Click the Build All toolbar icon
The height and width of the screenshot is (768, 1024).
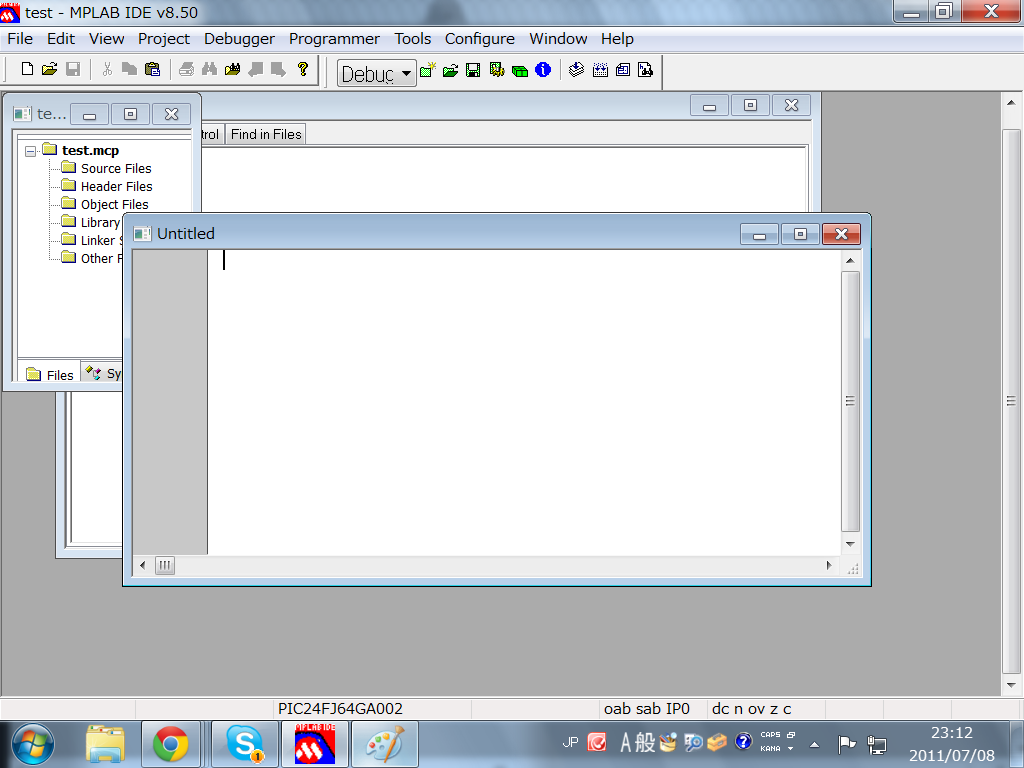coord(600,70)
